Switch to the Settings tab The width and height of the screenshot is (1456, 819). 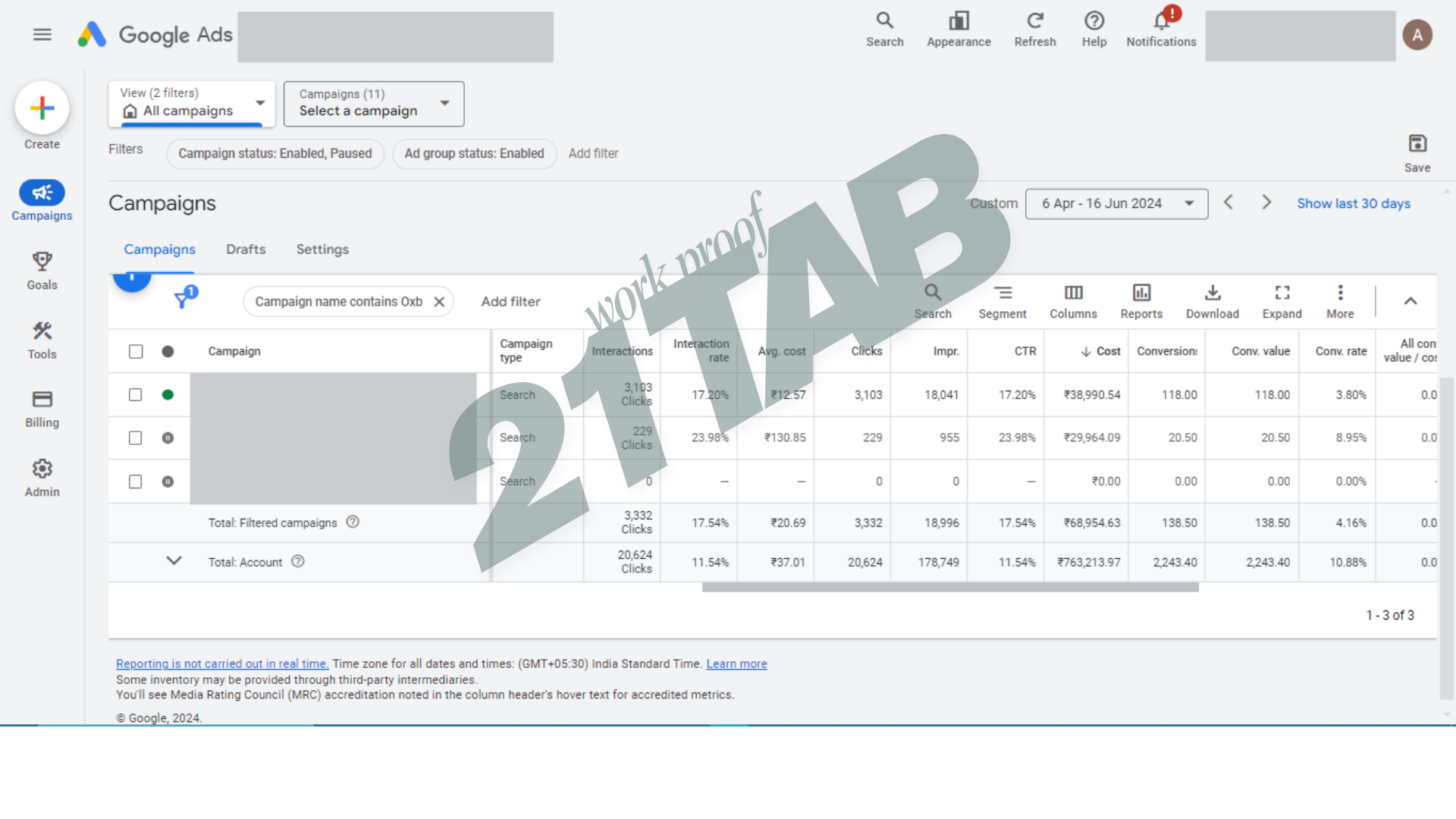pyautogui.click(x=322, y=249)
